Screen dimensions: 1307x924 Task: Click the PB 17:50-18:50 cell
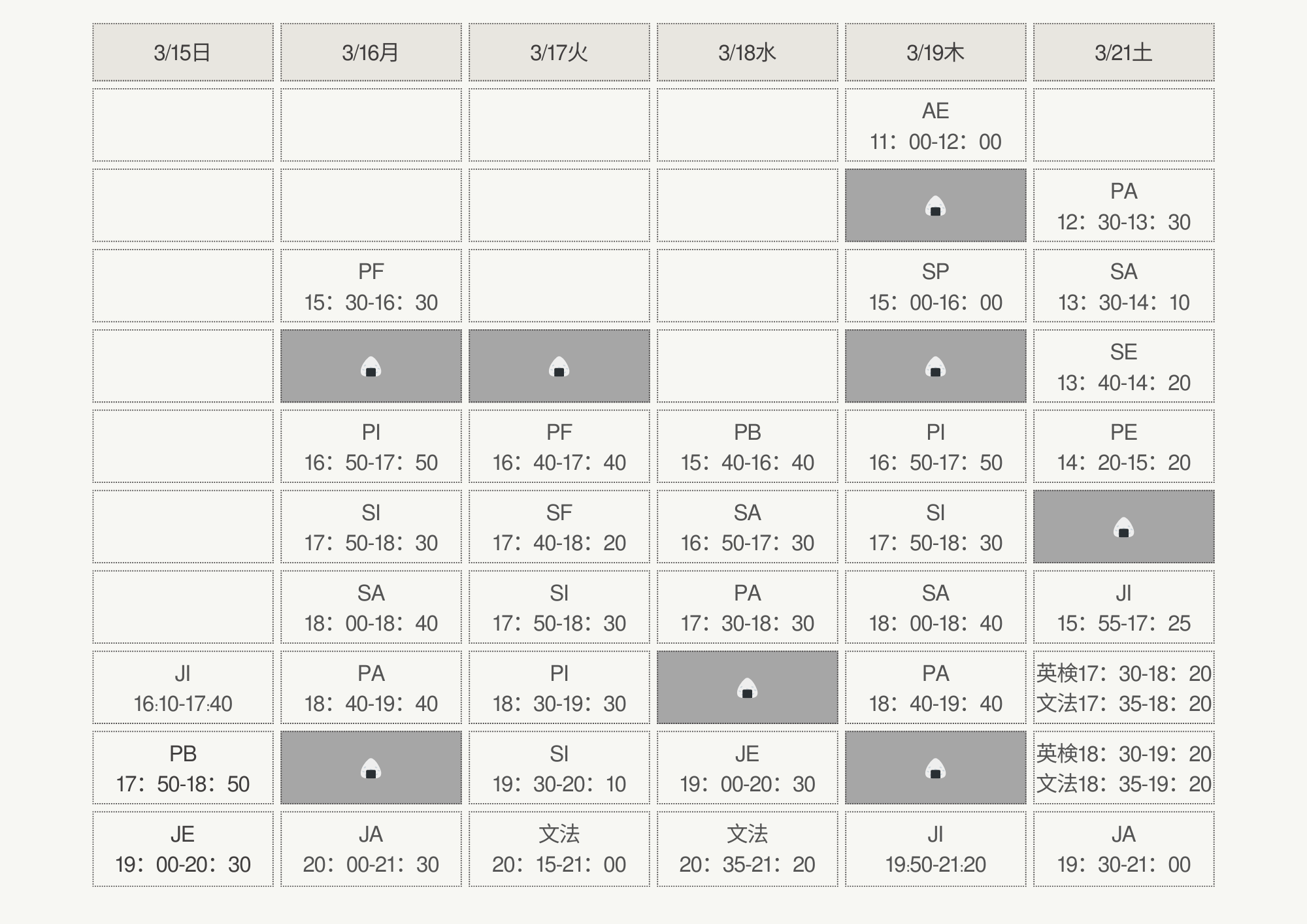tap(182, 768)
